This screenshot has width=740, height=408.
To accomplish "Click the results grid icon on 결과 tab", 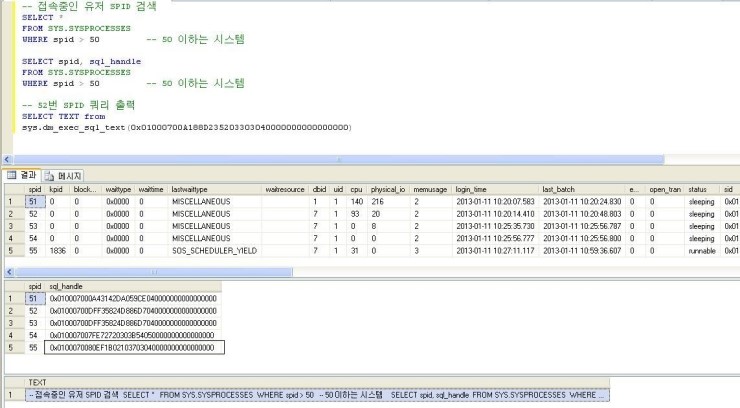I will (x=13, y=175).
